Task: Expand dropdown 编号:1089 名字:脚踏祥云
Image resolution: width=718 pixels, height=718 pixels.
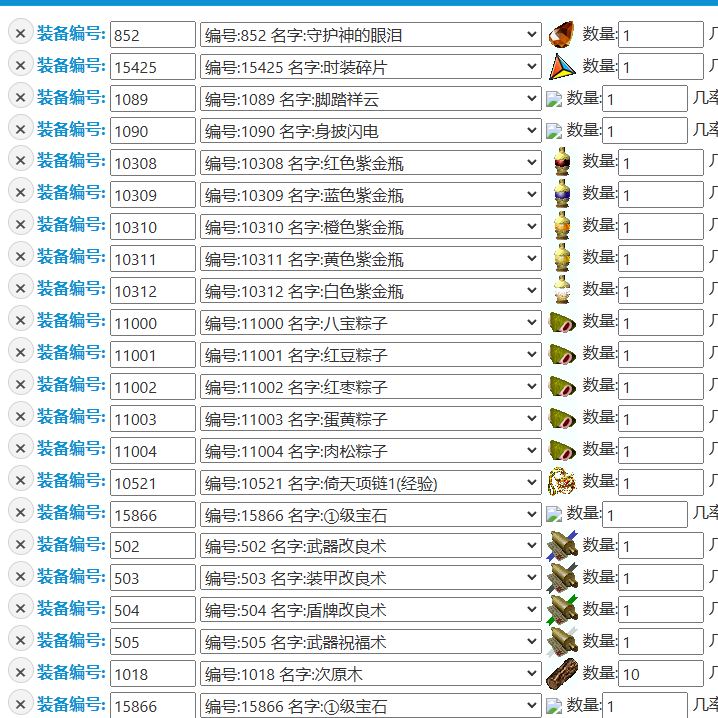Action: [371, 98]
